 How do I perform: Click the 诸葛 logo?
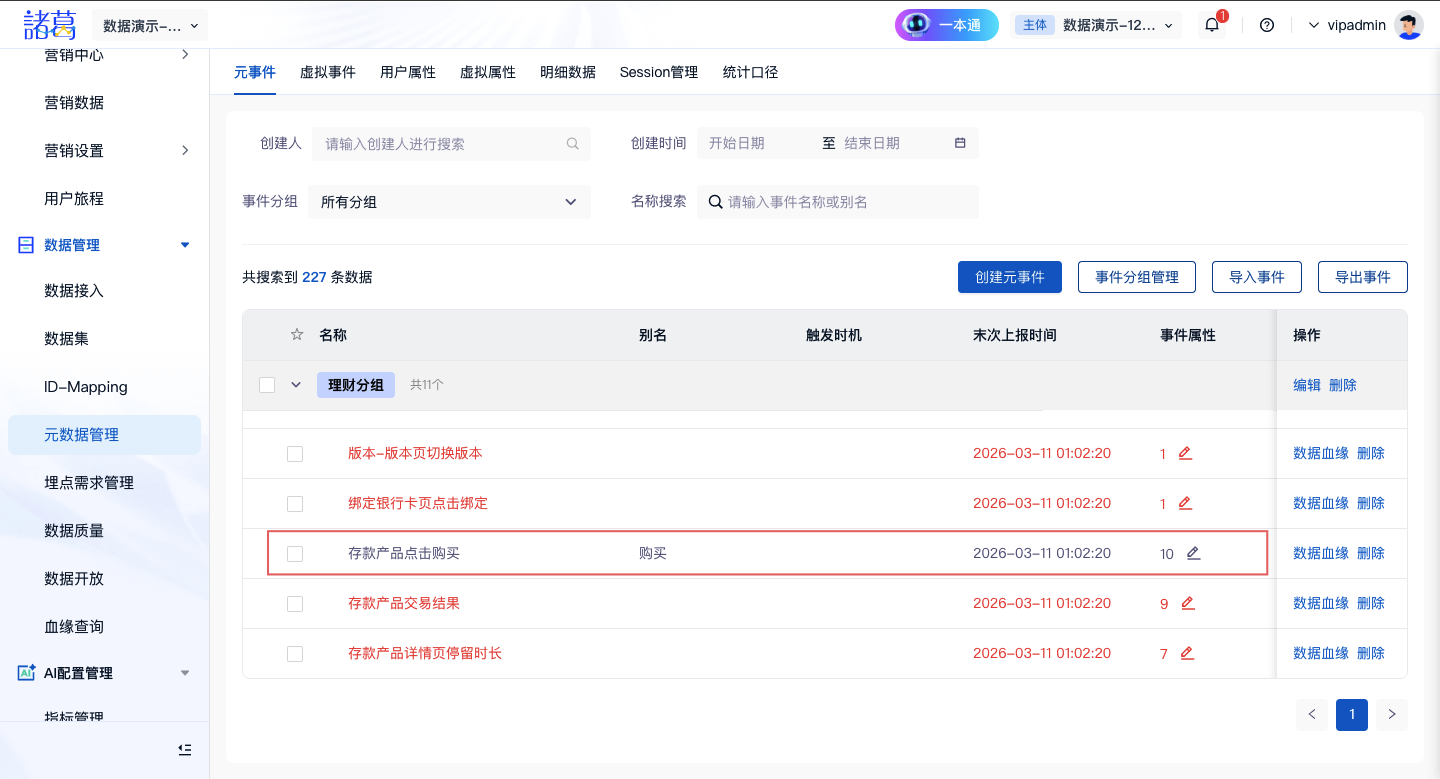(x=51, y=24)
